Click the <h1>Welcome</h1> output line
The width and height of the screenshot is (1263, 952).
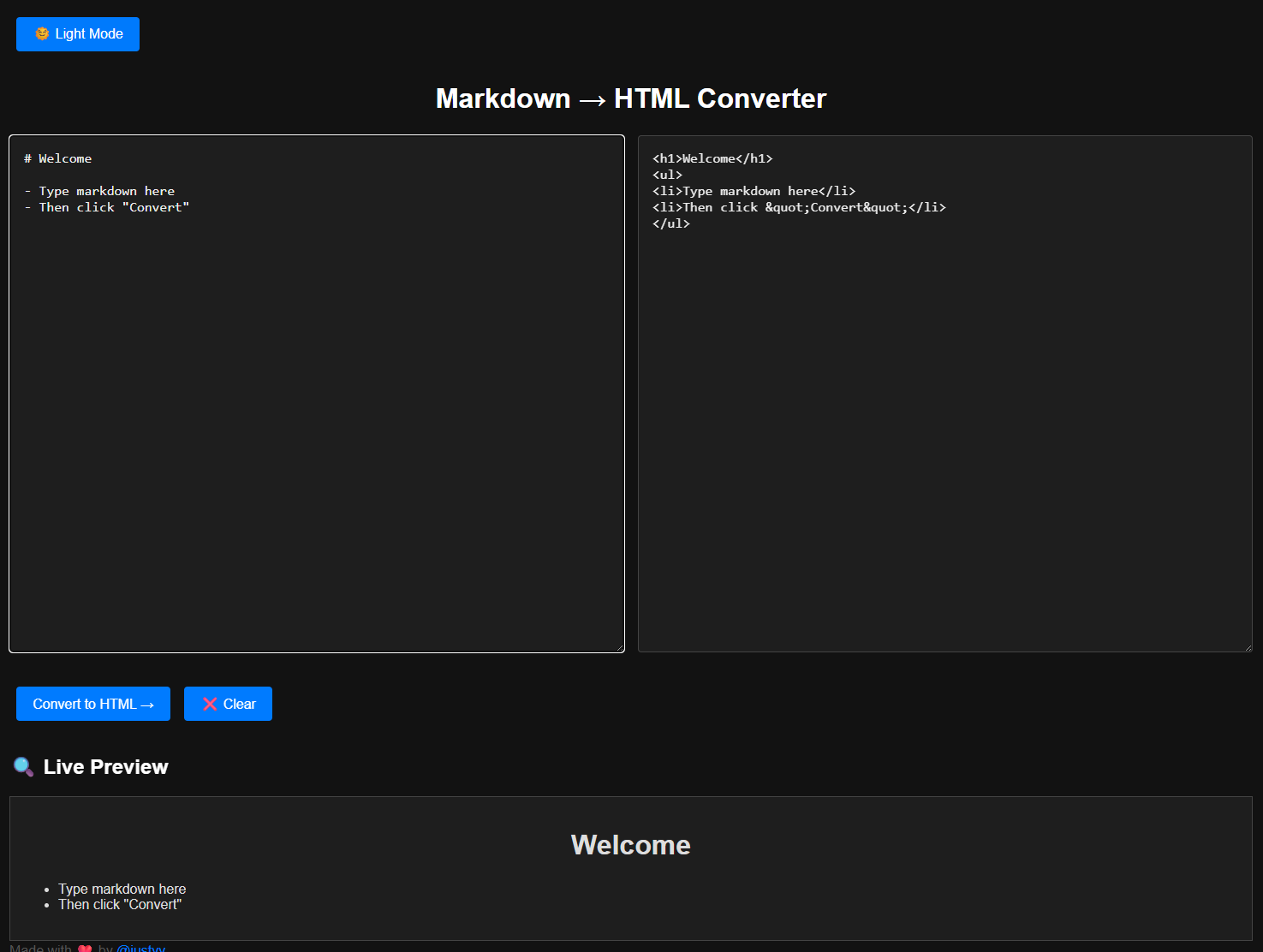coord(712,158)
